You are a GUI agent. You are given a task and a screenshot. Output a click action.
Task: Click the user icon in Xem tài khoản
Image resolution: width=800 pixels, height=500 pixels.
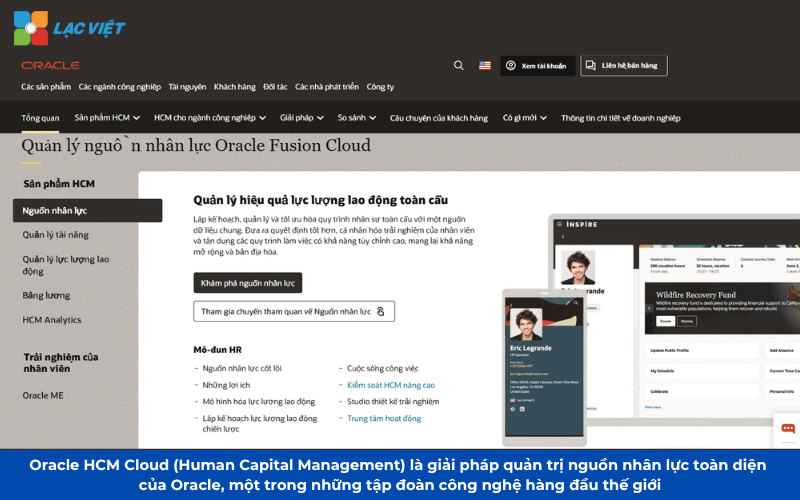tap(511, 65)
